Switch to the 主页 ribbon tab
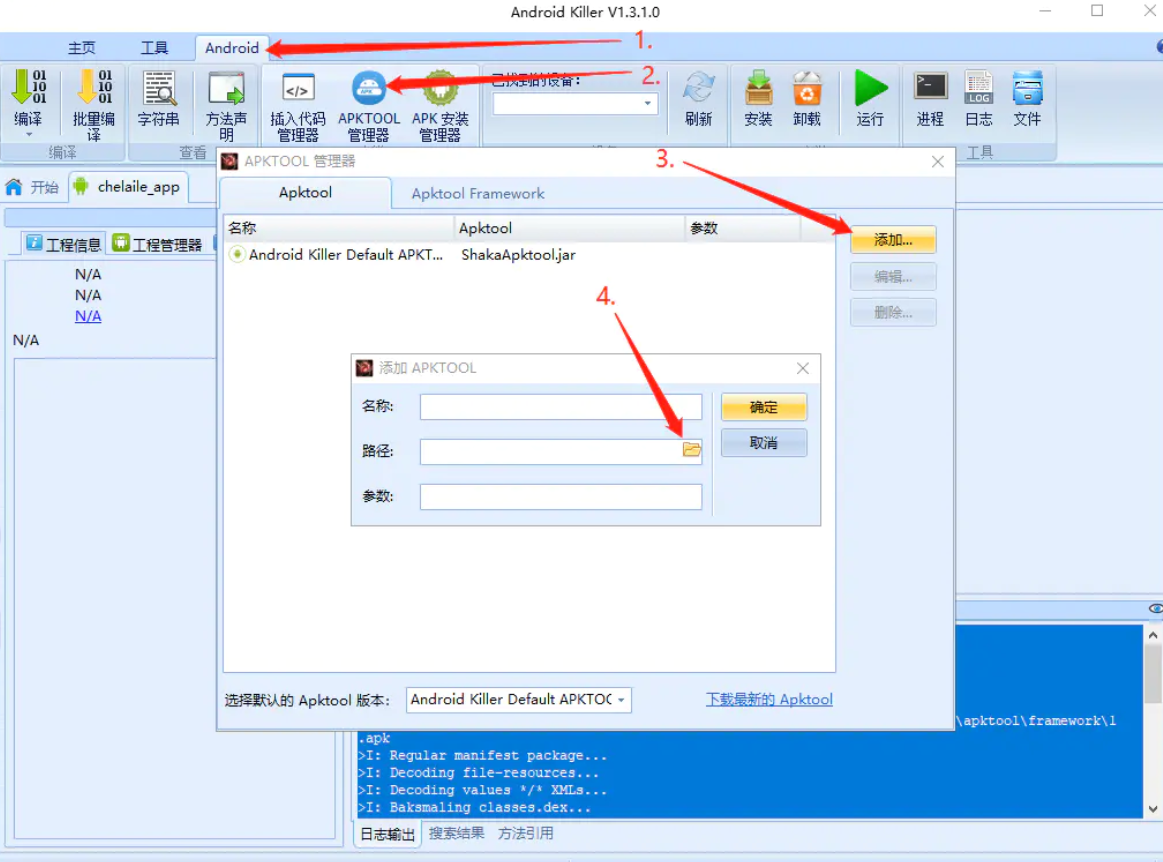This screenshot has height=862, width=1163. tap(82, 47)
